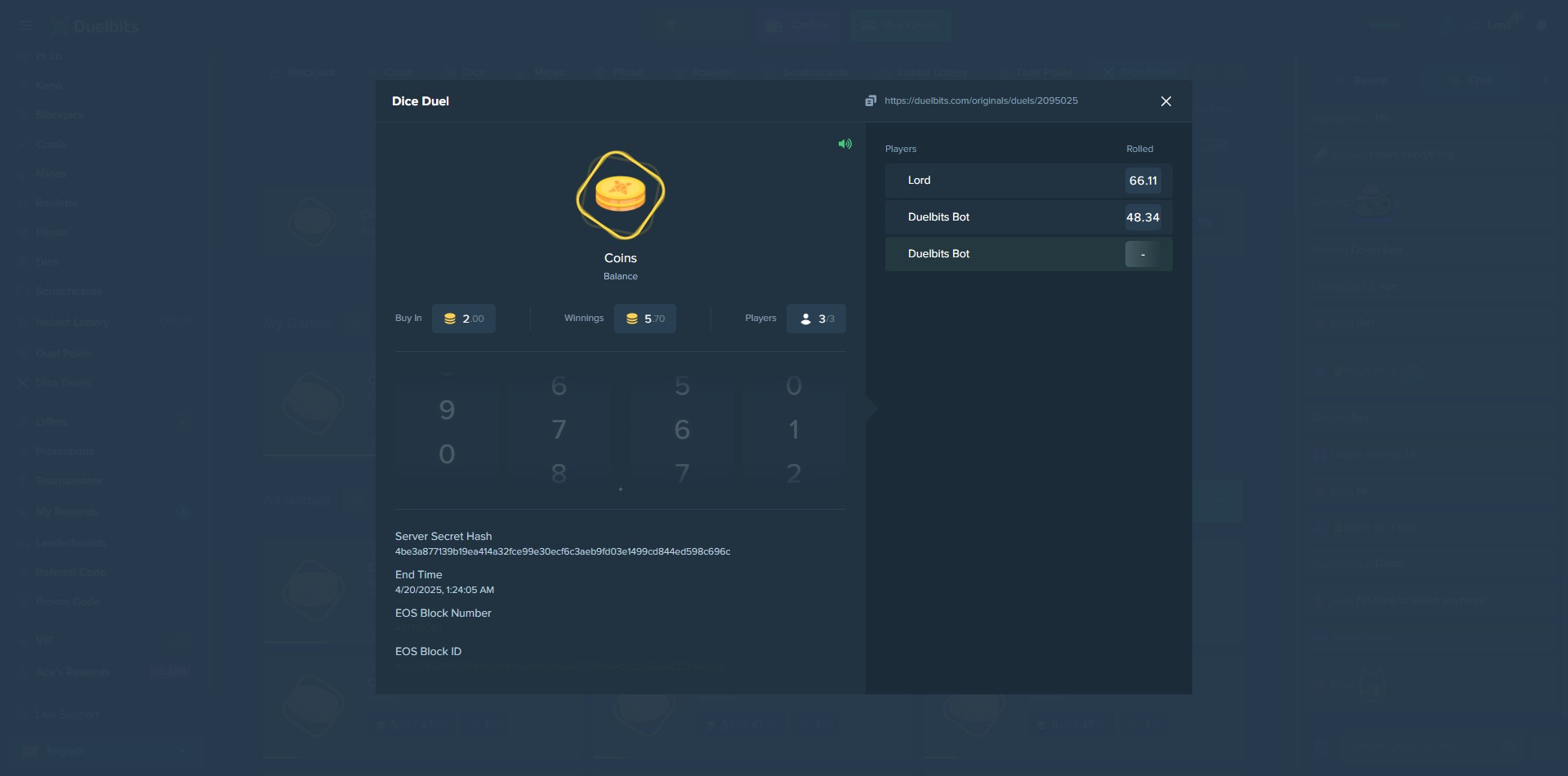This screenshot has height=776, width=1568.
Task: Click the pending dash roll value
Action: pos(1143,254)
